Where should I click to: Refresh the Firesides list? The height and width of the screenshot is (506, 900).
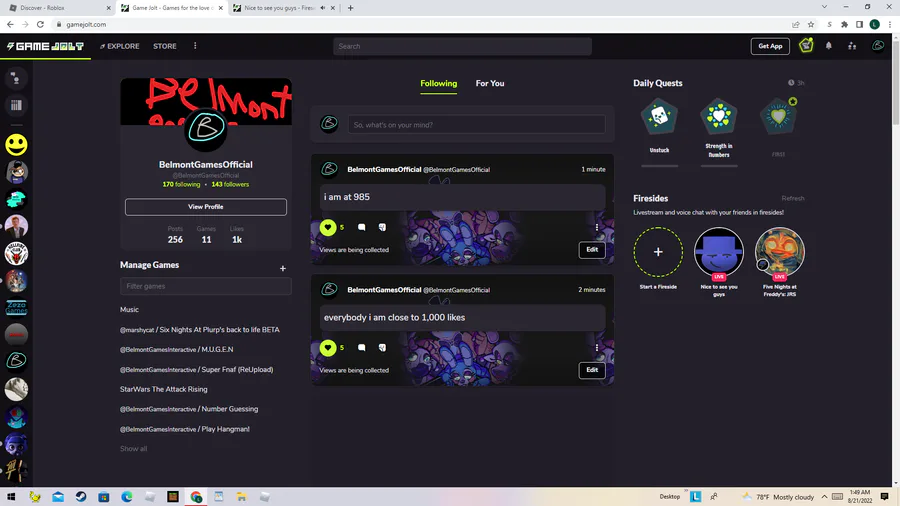click(793, 198)
